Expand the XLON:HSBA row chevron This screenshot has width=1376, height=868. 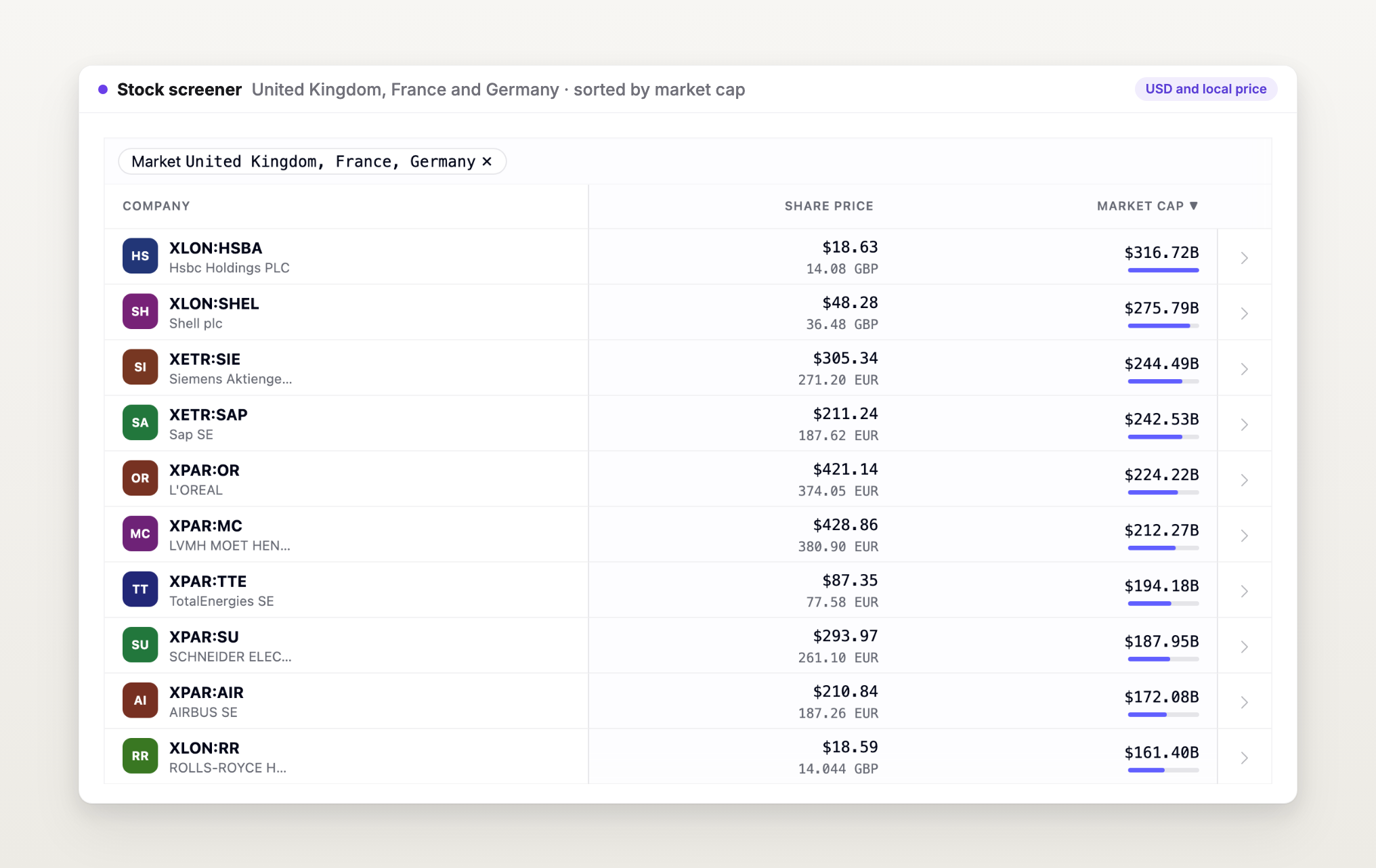tap(1245, 257)
